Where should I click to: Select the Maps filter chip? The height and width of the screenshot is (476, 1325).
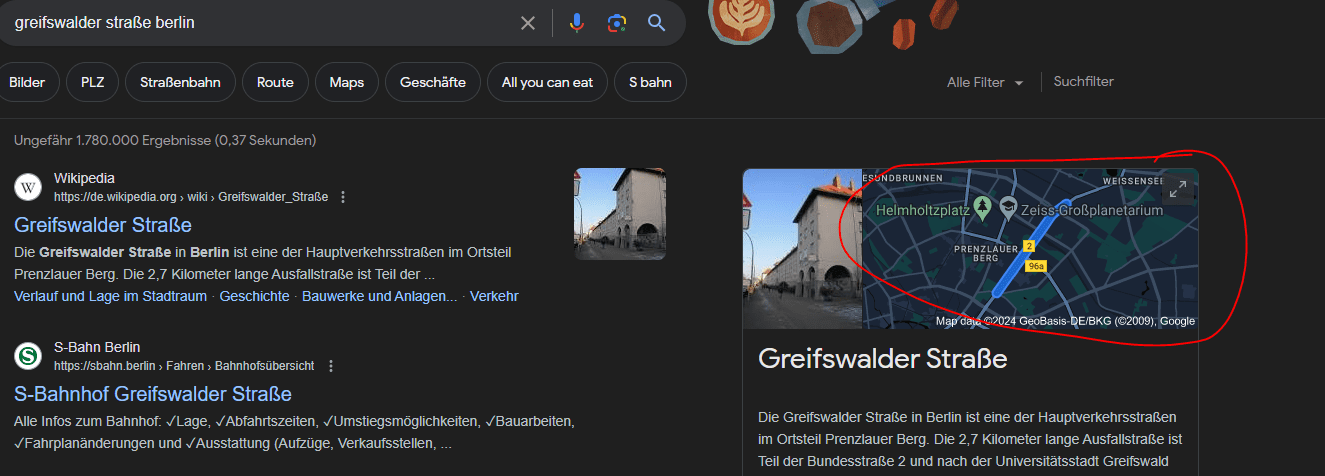(347, 82)
